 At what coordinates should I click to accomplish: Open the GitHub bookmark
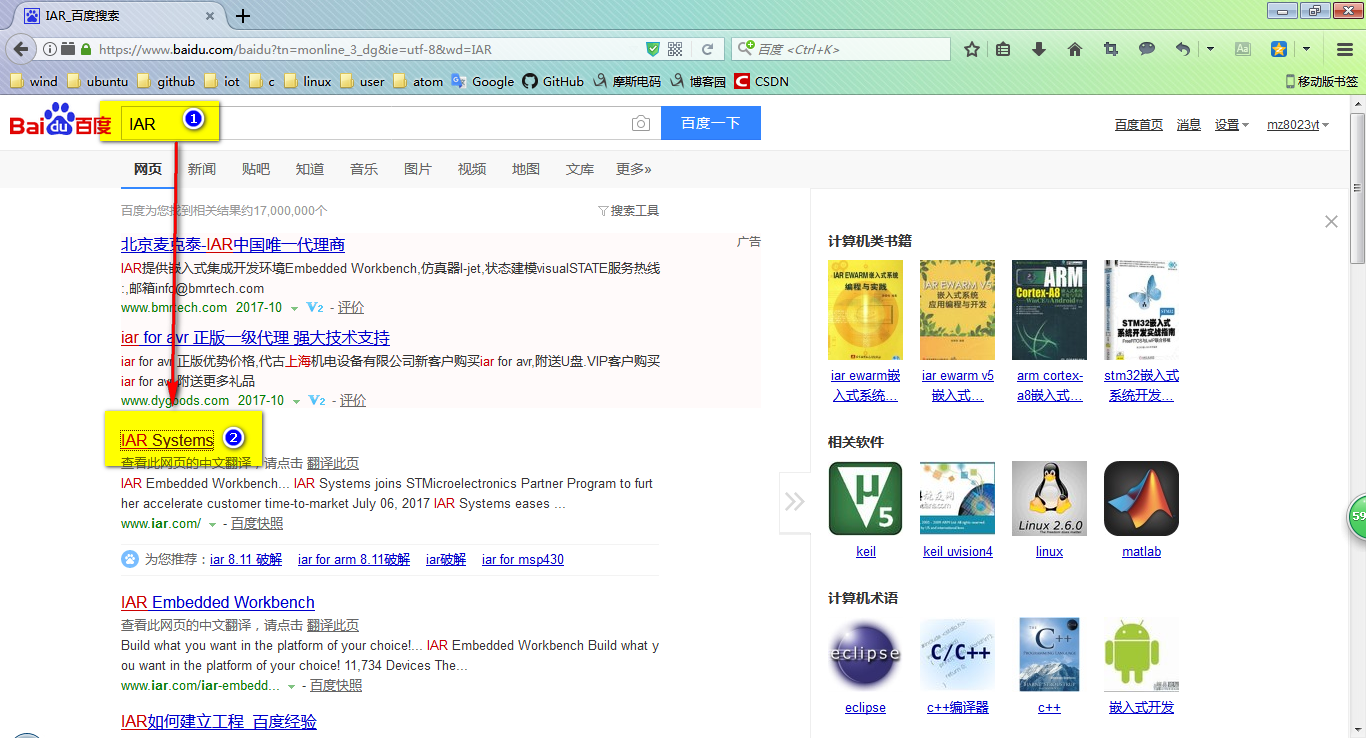tap(553, 81)
